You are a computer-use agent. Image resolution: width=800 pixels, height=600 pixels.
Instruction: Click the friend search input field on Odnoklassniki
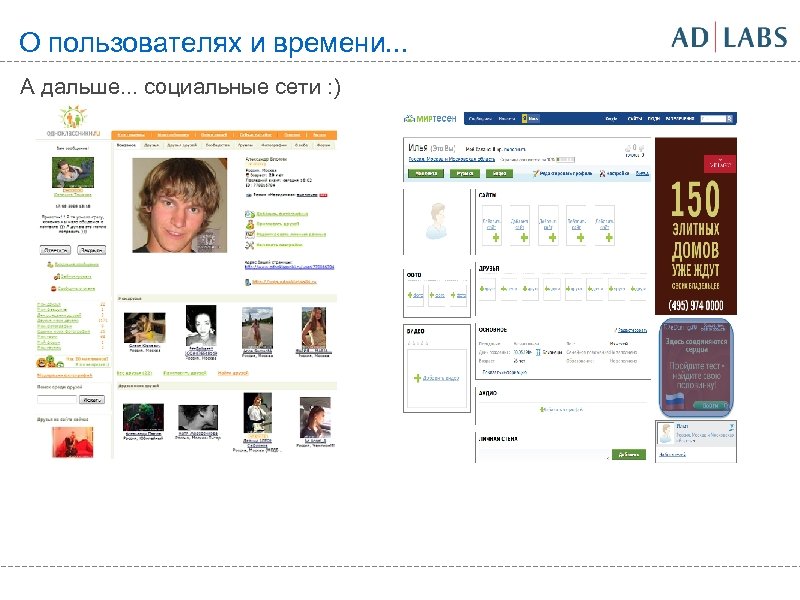57,399
